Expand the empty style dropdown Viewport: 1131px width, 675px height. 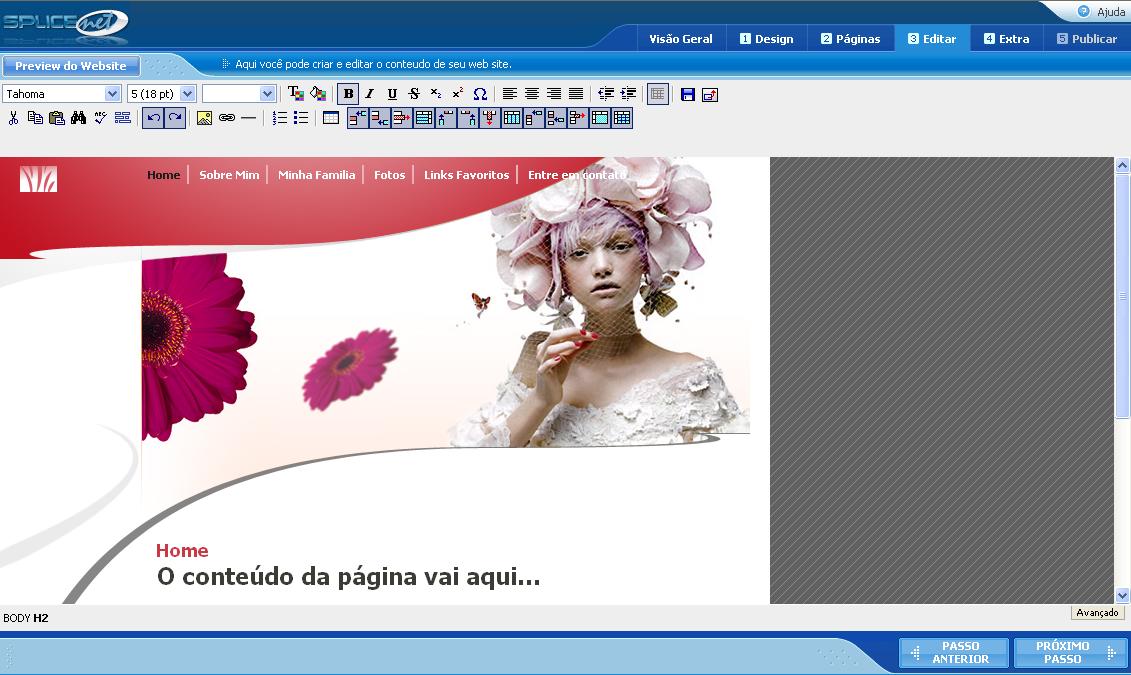click(239, 94)
